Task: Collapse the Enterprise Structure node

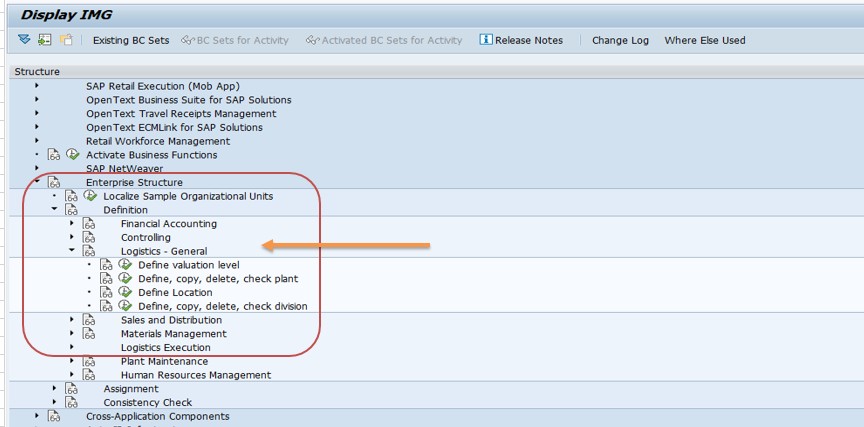Action: 37,182
